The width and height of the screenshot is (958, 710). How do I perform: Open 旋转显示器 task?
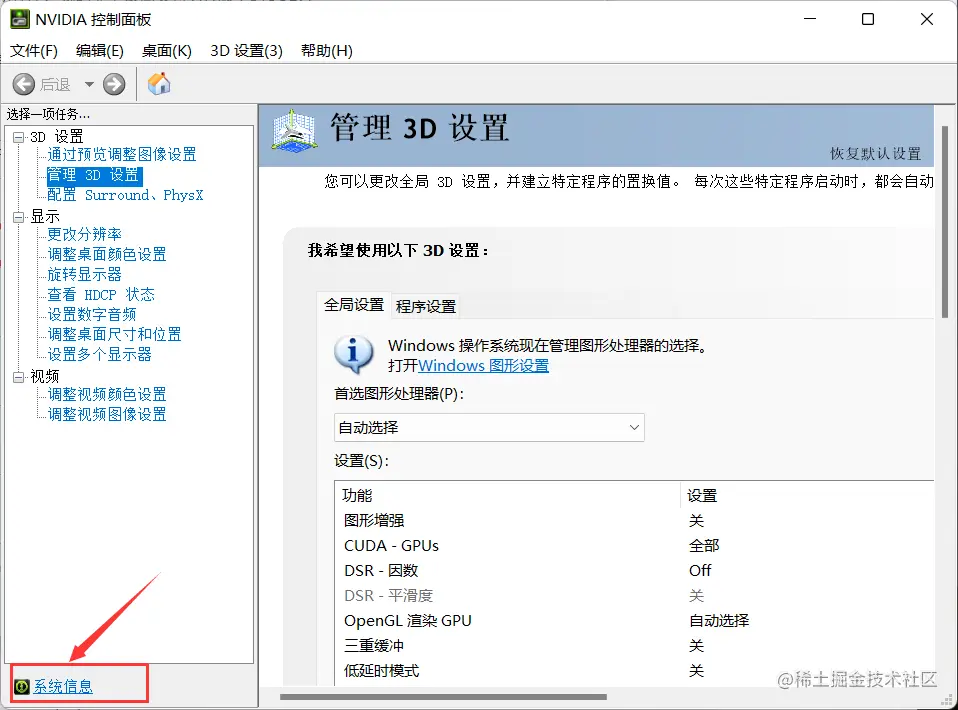click(84, 274)
